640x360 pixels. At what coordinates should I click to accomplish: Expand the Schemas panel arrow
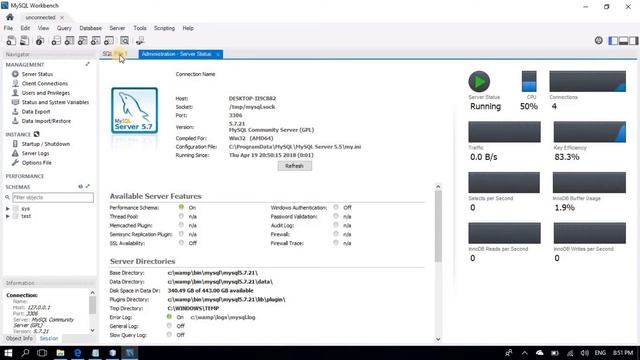point(88,187)
